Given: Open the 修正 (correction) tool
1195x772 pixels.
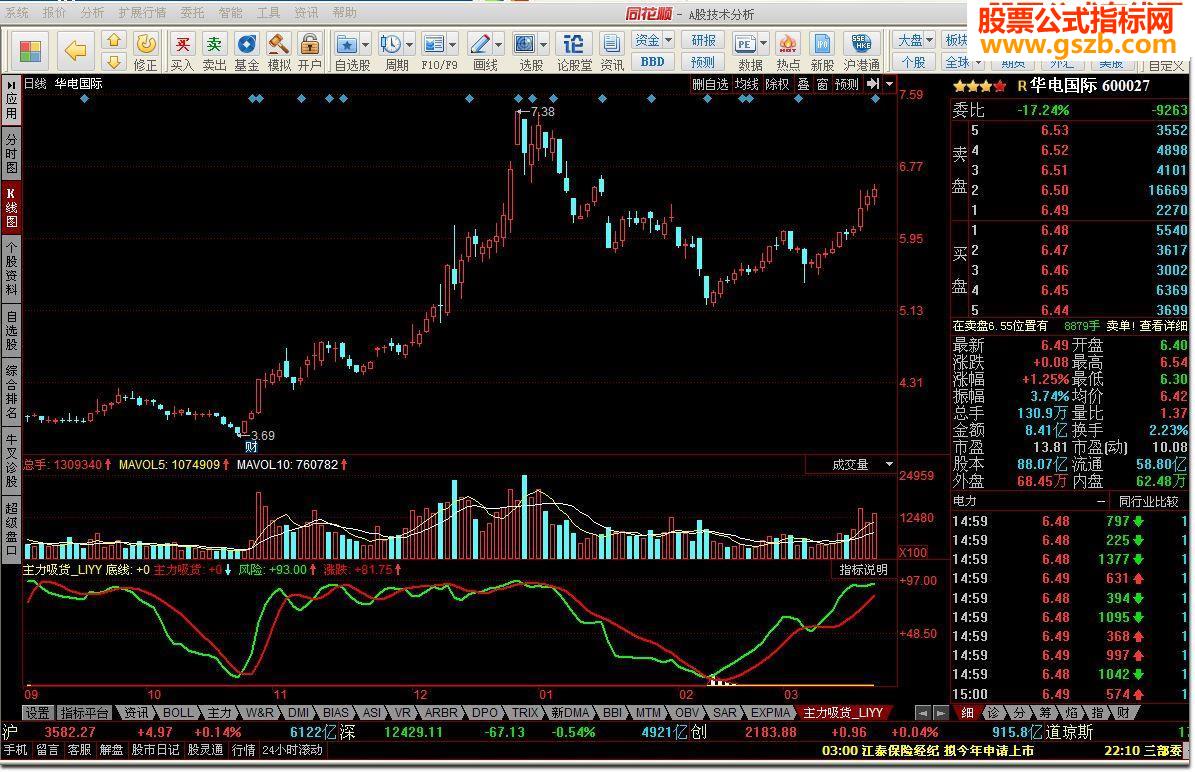Looking at the screenshot, I should (145, 51).
